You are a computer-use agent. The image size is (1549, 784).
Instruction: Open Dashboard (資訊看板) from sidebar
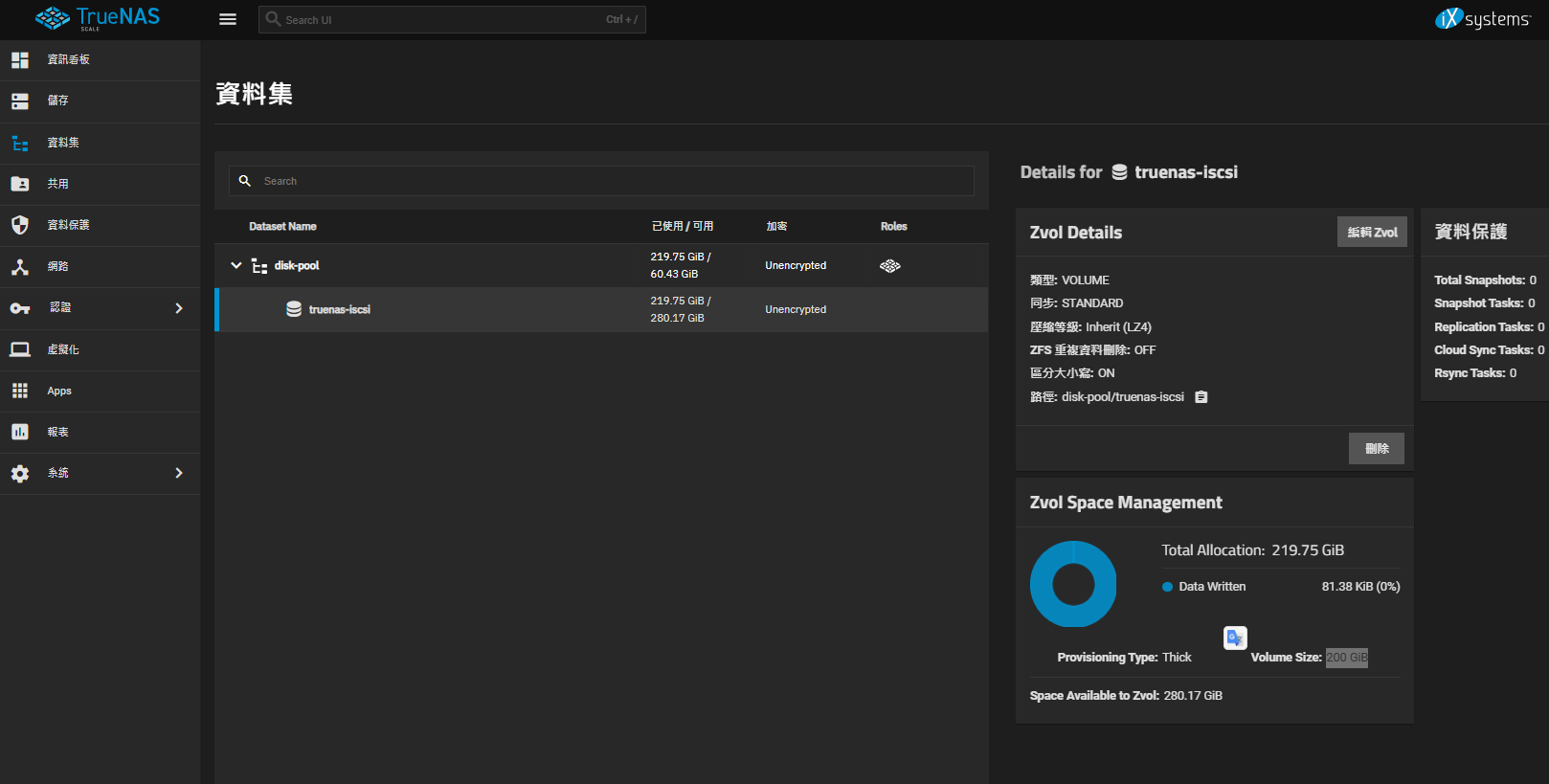coord(69,59)
